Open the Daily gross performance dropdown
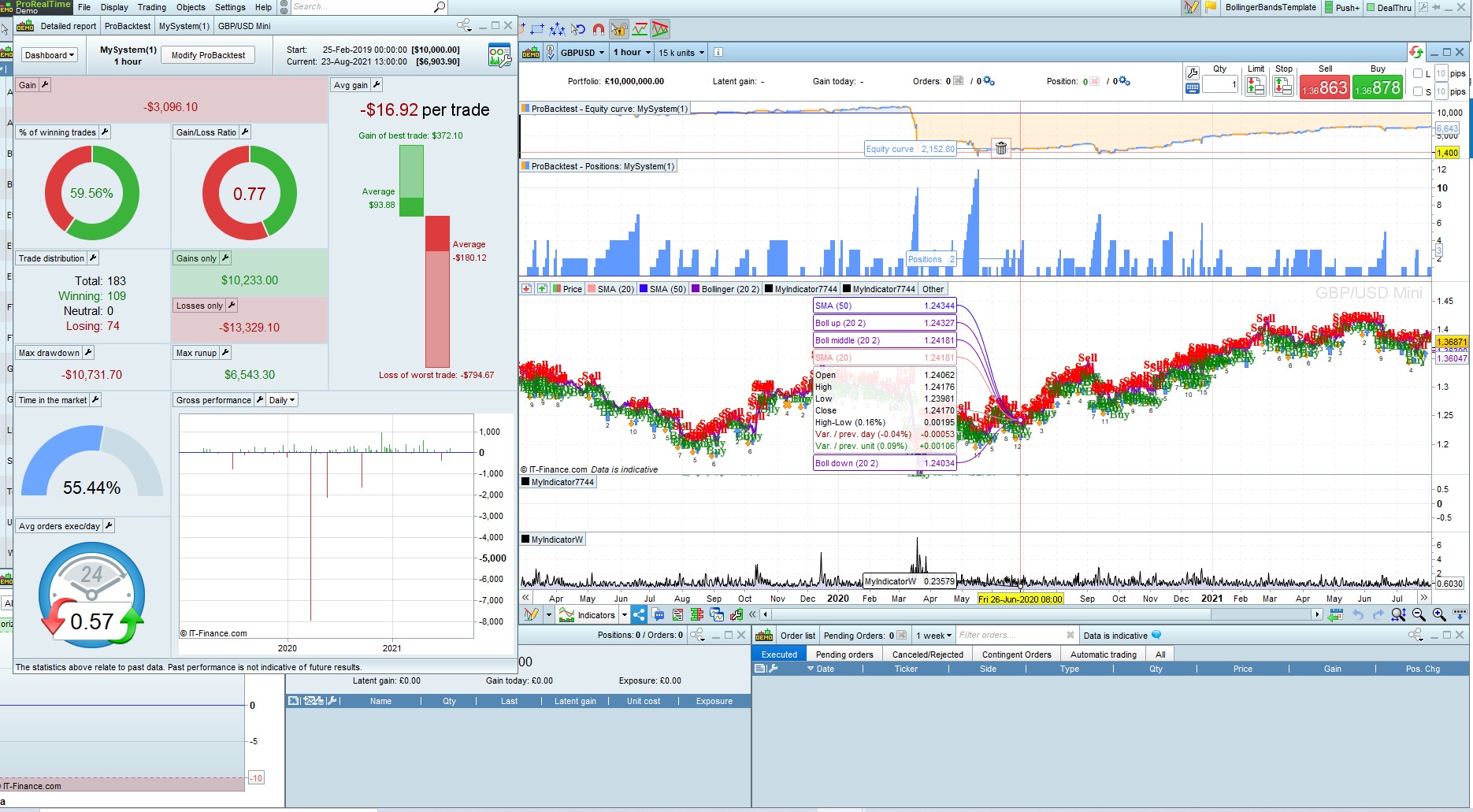1473x812 pixels. [x=282, y=400]
